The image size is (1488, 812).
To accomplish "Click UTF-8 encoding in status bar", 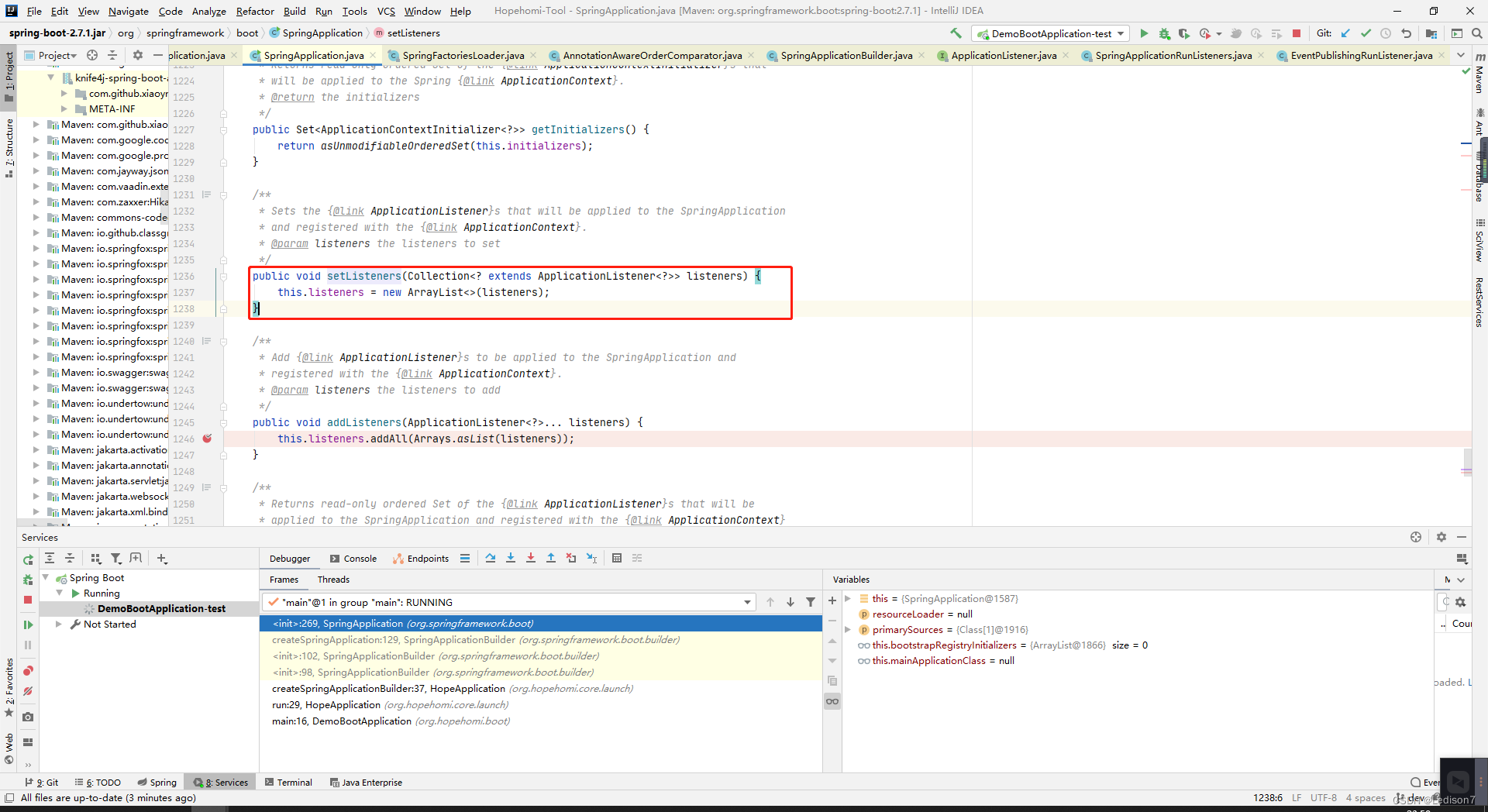I will [x=1324, y=798].
